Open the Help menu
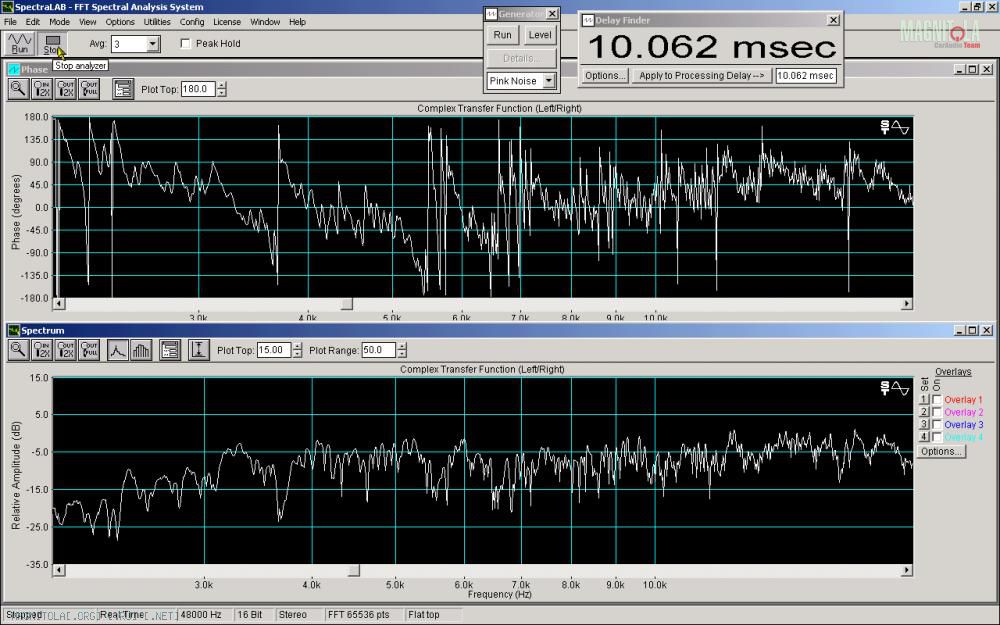 [x=297, y=22]
